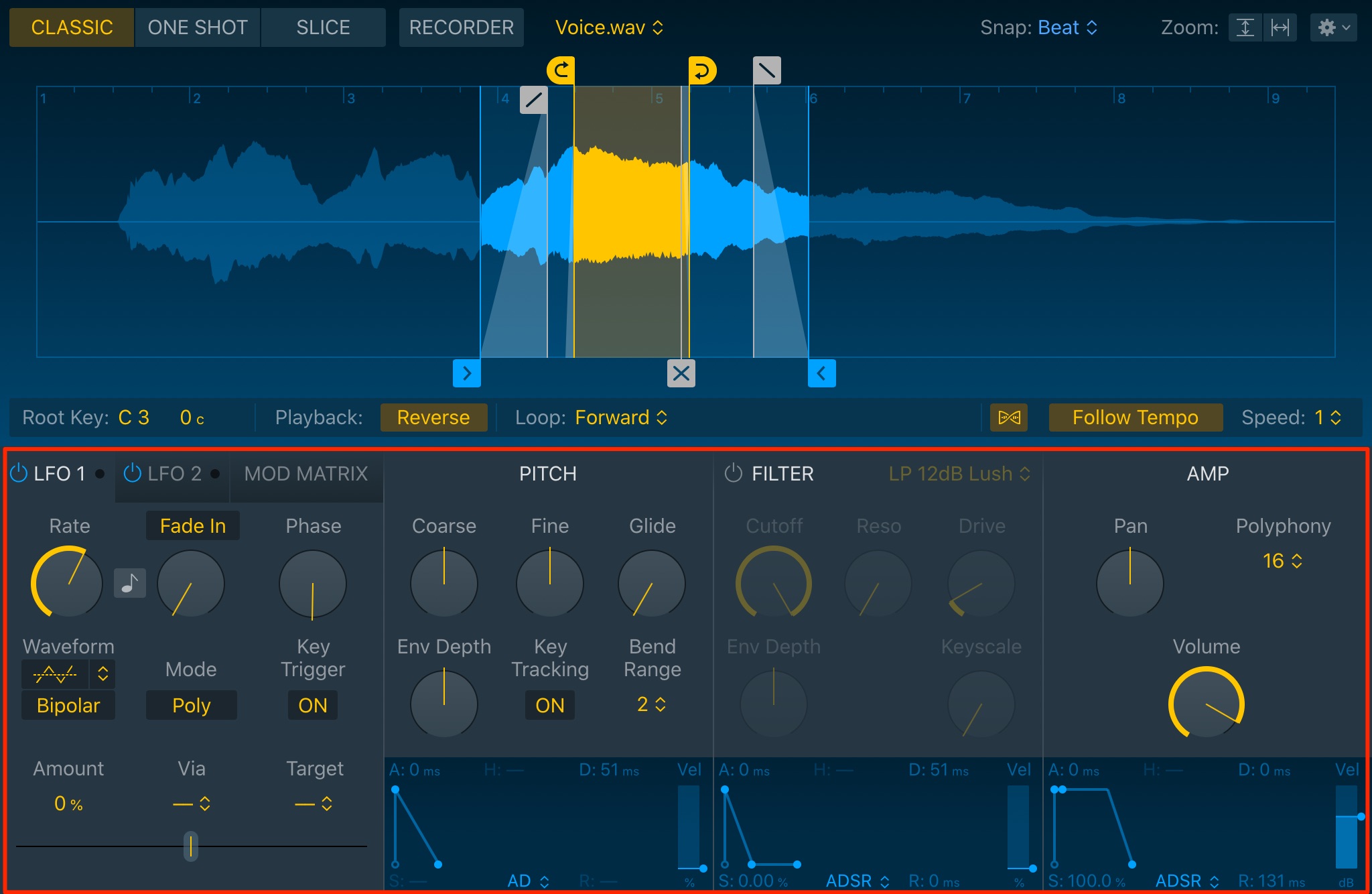
Task: Toggle Reverse playback
Action: 433,418
